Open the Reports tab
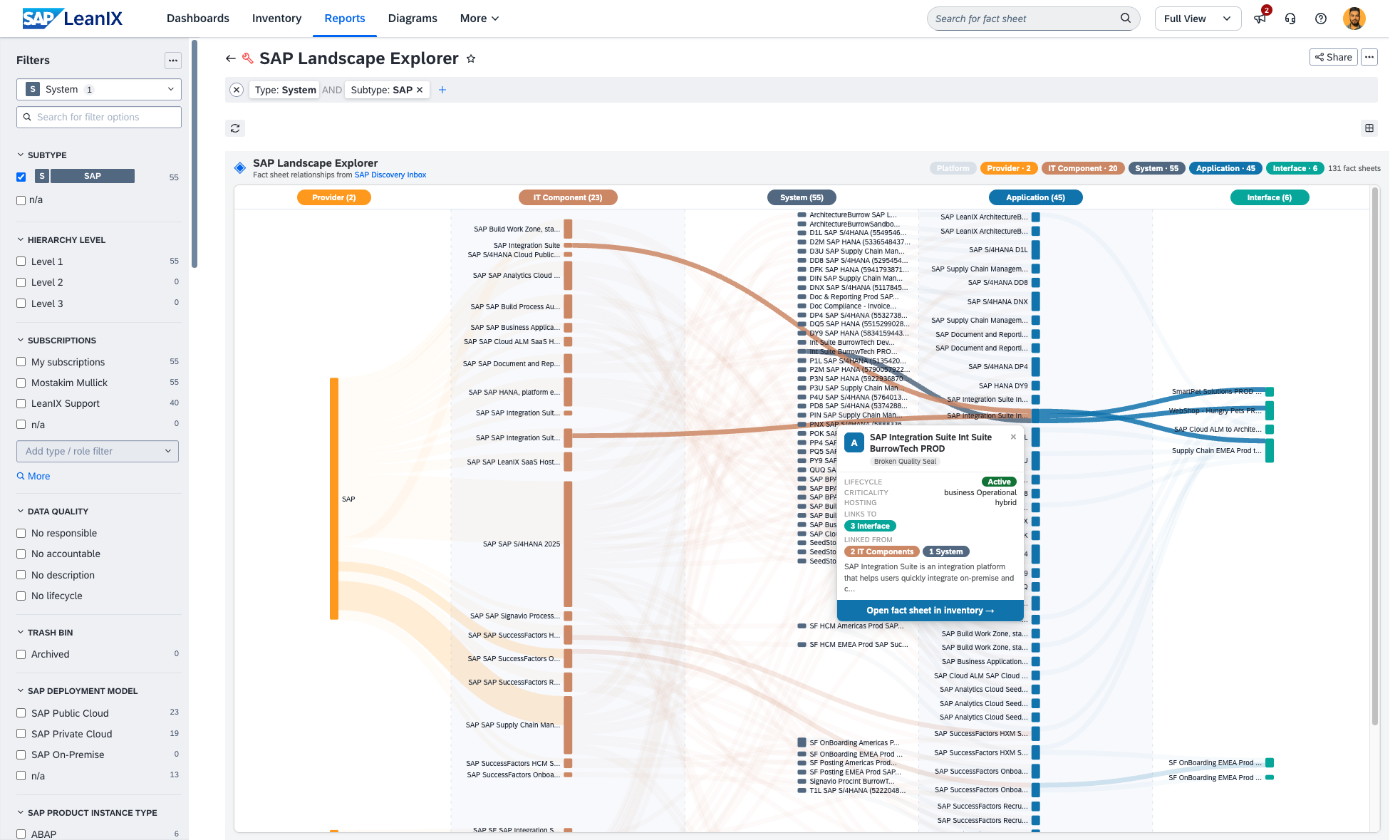 point(345,19)
